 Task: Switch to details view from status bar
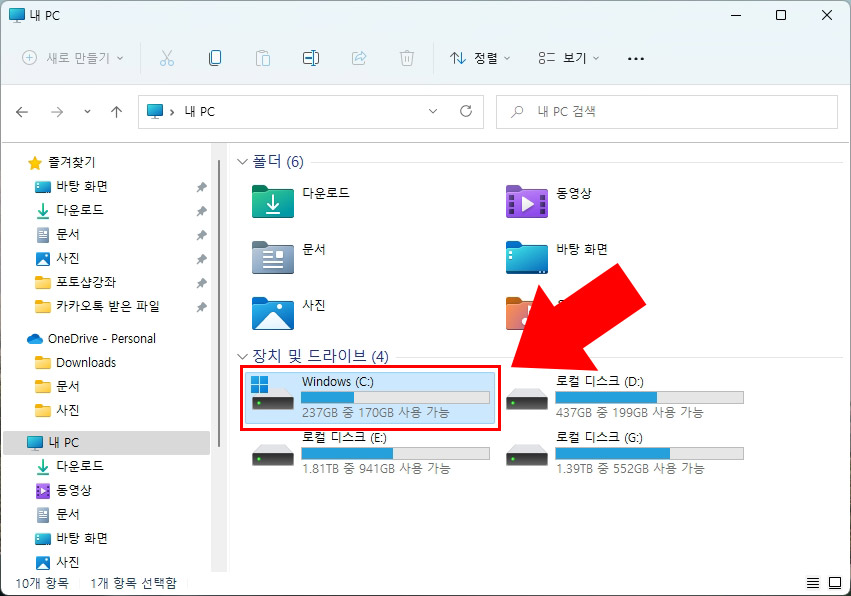[812, 582]
